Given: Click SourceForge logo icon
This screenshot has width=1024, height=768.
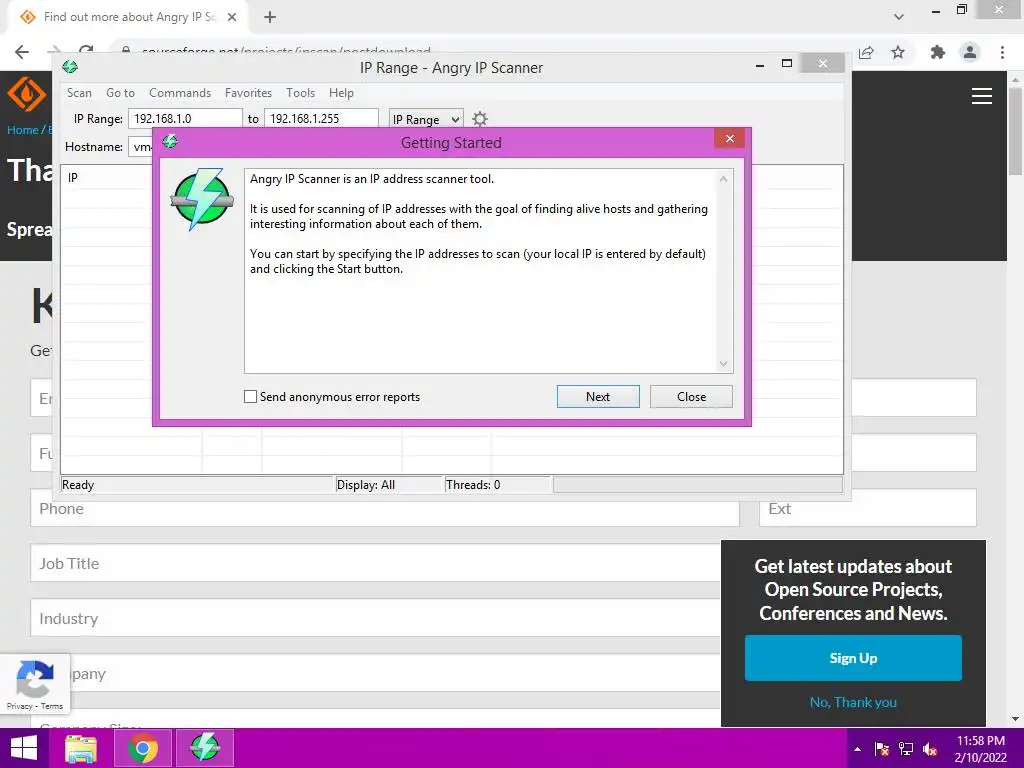Looking at the screenshot, I should tap(26, 95).
